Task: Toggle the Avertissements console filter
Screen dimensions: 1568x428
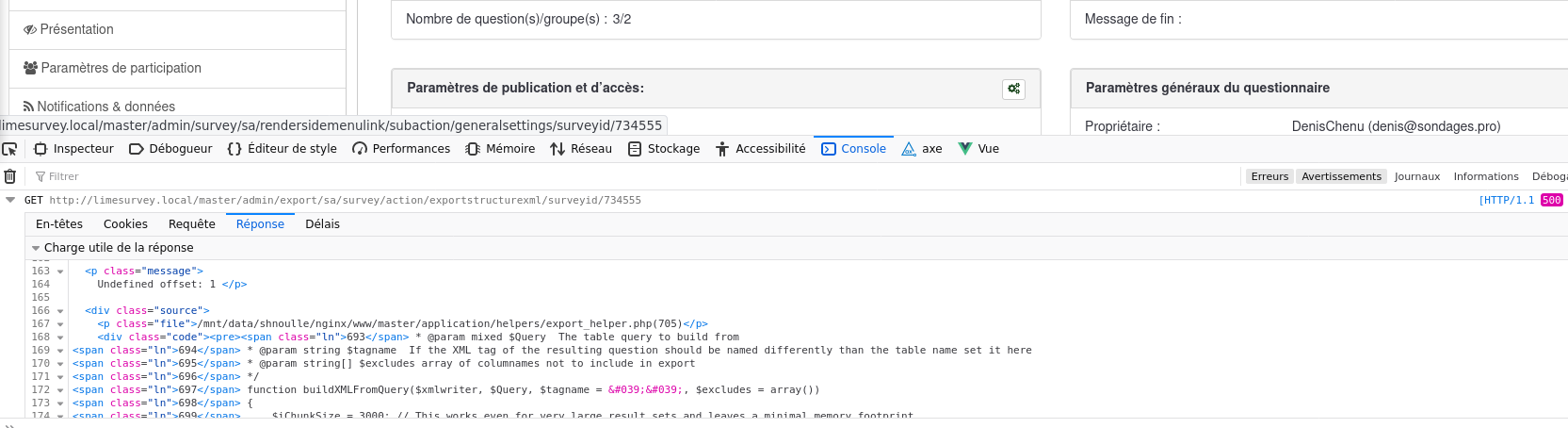Action: [x=1341, y=176]
